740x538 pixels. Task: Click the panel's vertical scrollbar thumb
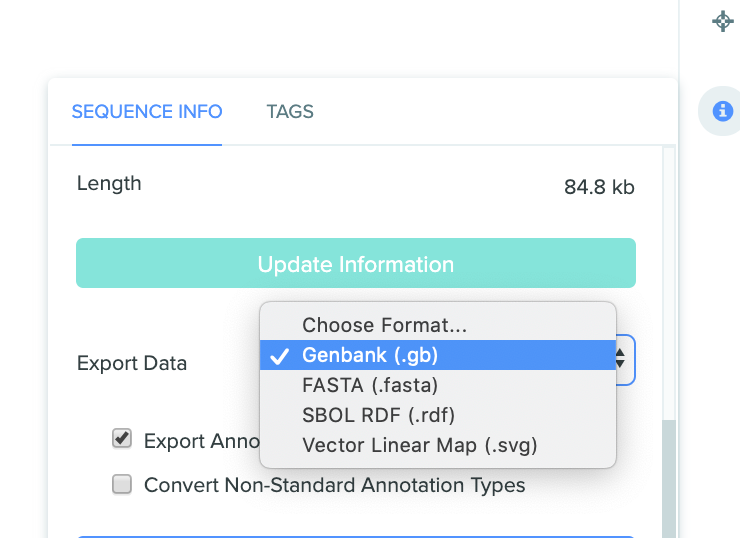(x=669, y=479)
